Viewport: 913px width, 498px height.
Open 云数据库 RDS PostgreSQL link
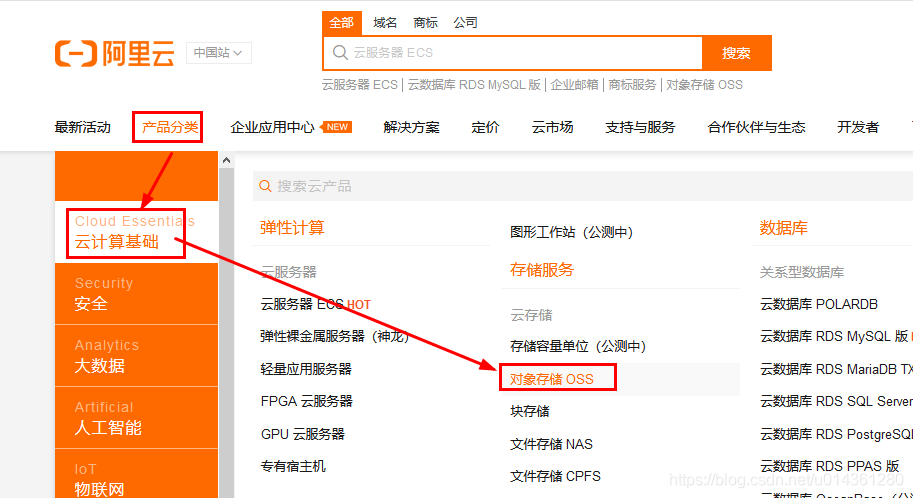(836, 434)
